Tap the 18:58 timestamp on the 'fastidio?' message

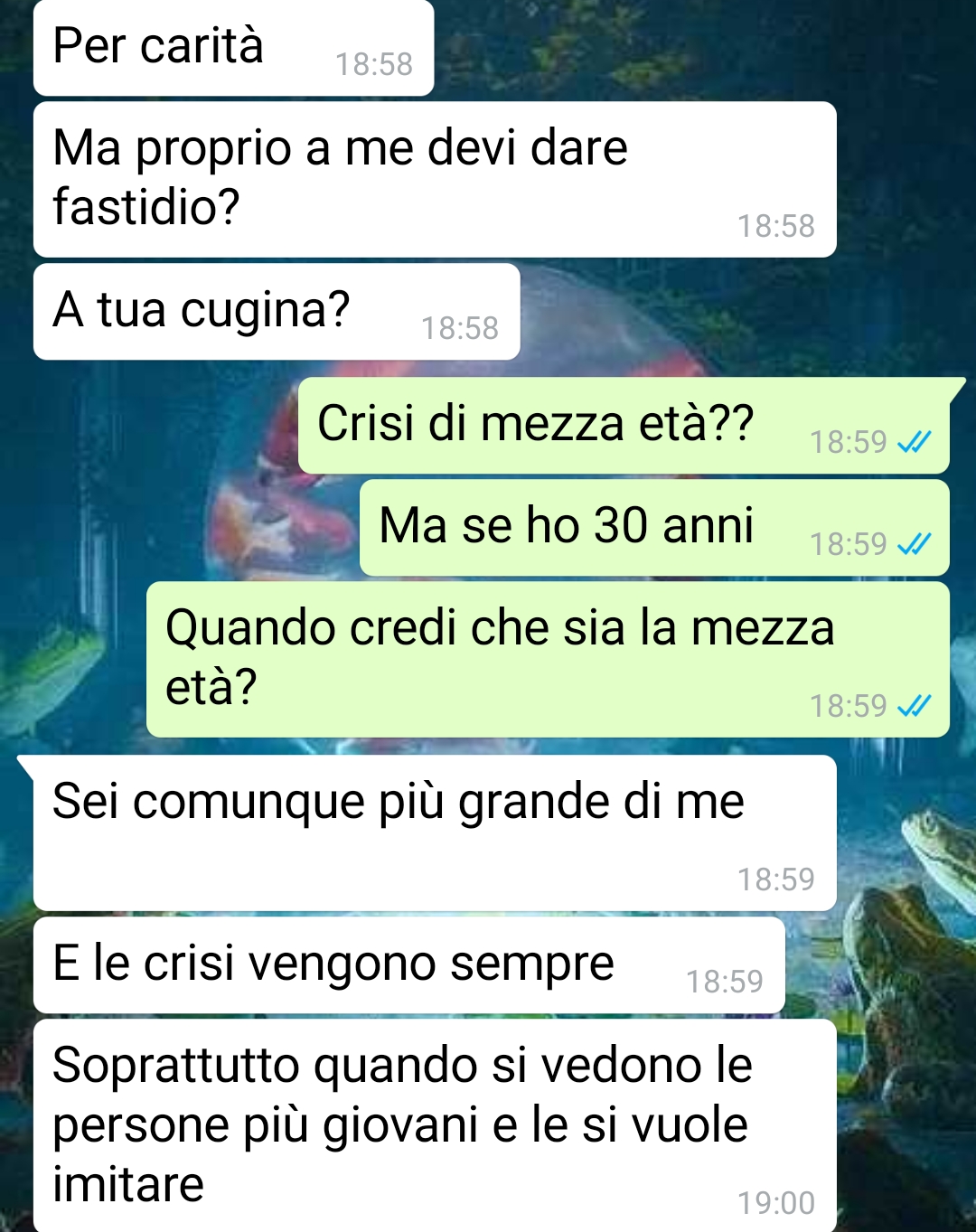776,226
